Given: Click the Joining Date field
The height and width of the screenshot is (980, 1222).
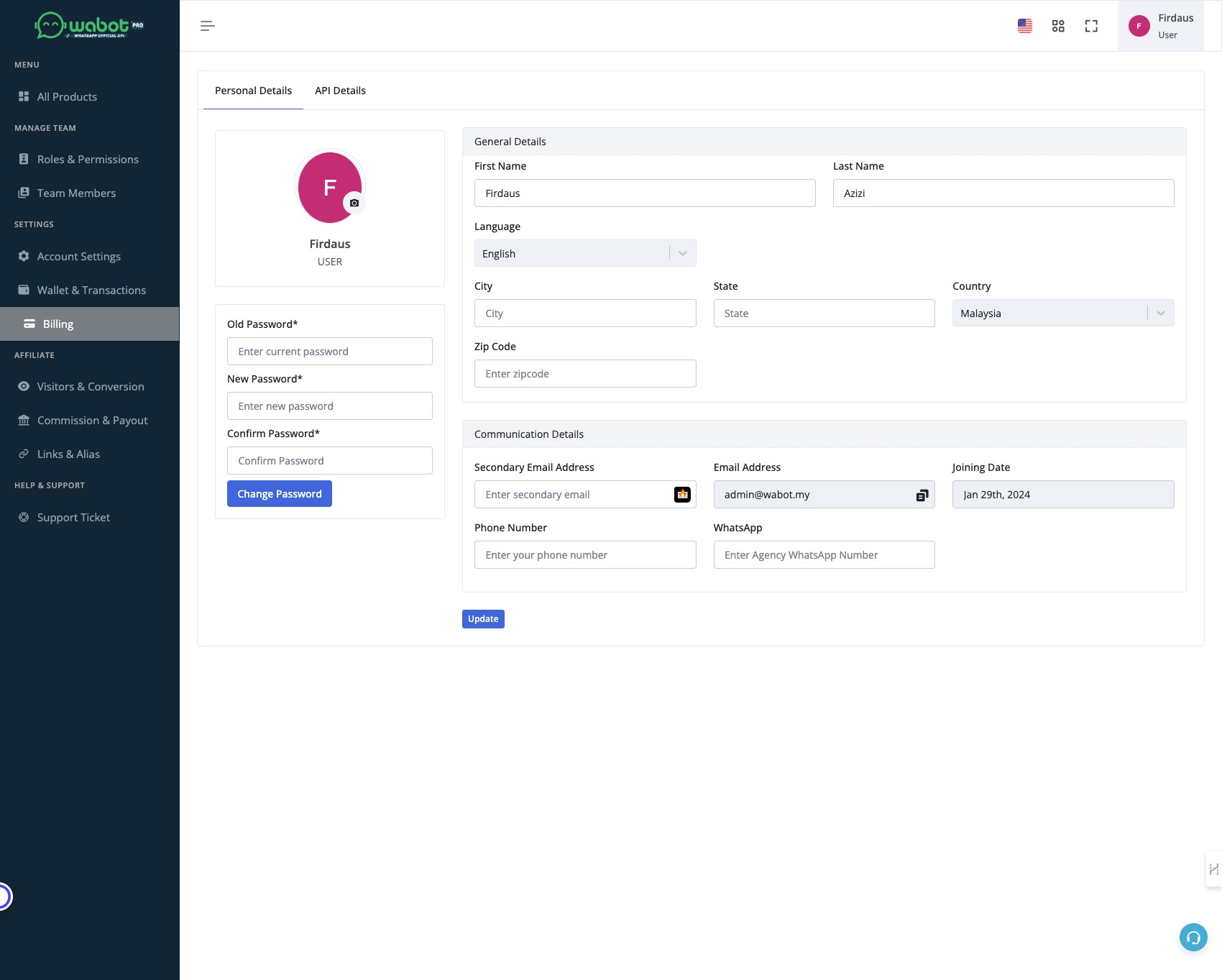Looking at the screenshot, I should (x=1063, y=494).
